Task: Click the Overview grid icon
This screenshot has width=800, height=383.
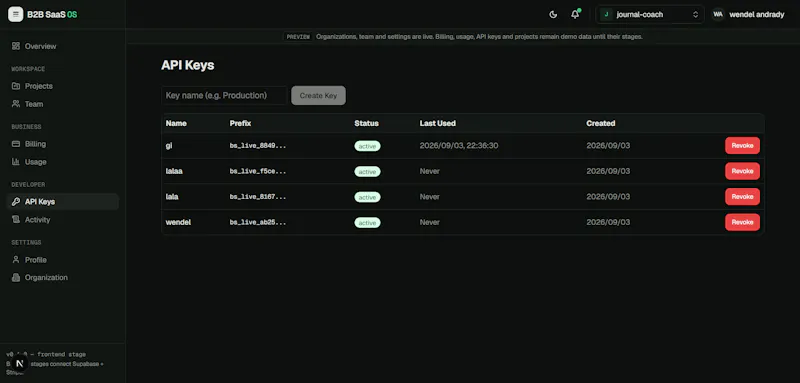Action: pyautogui.click(x=16, y=46)
